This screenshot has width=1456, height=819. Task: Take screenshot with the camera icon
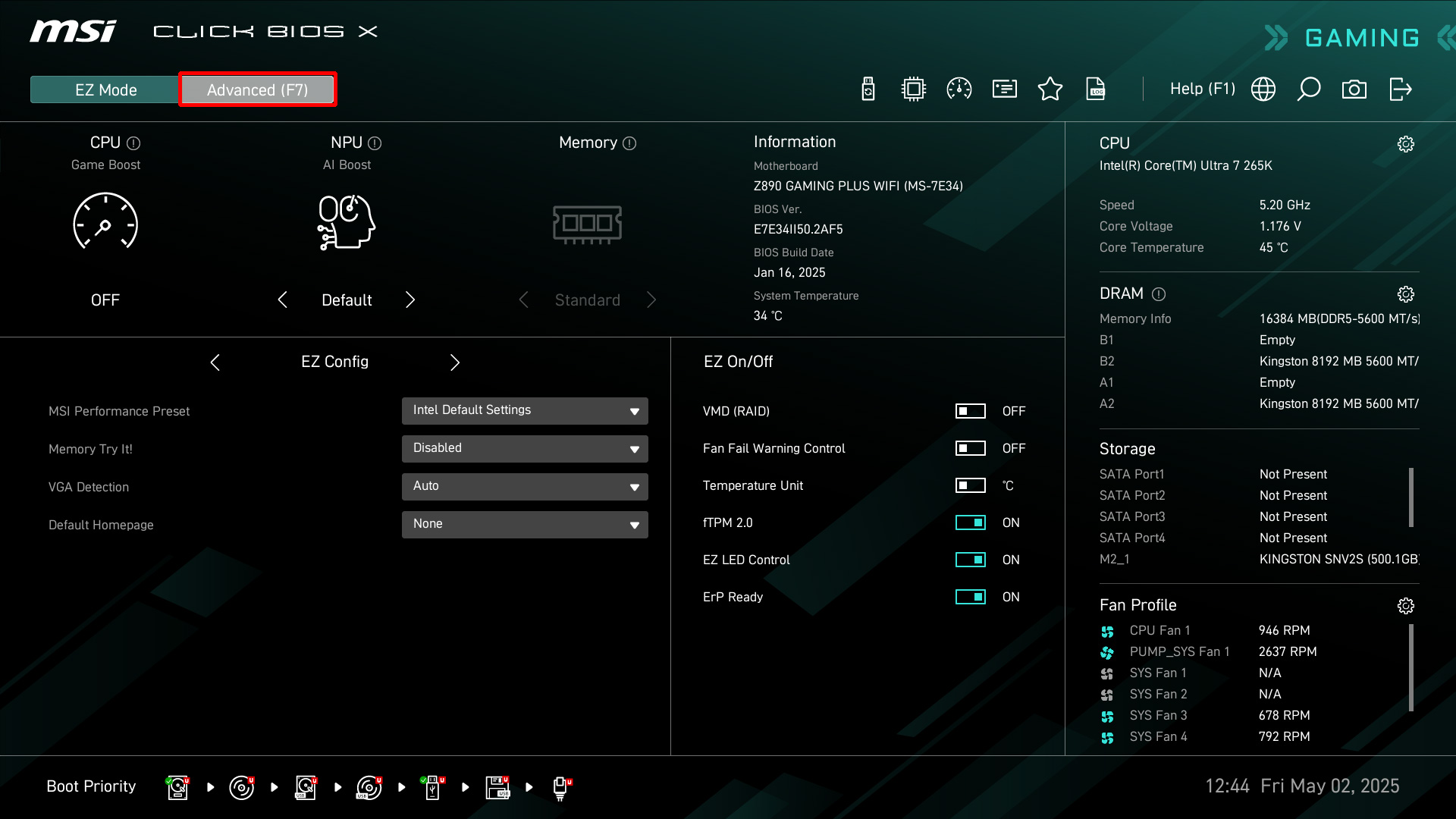click(x=1354, y=89)
